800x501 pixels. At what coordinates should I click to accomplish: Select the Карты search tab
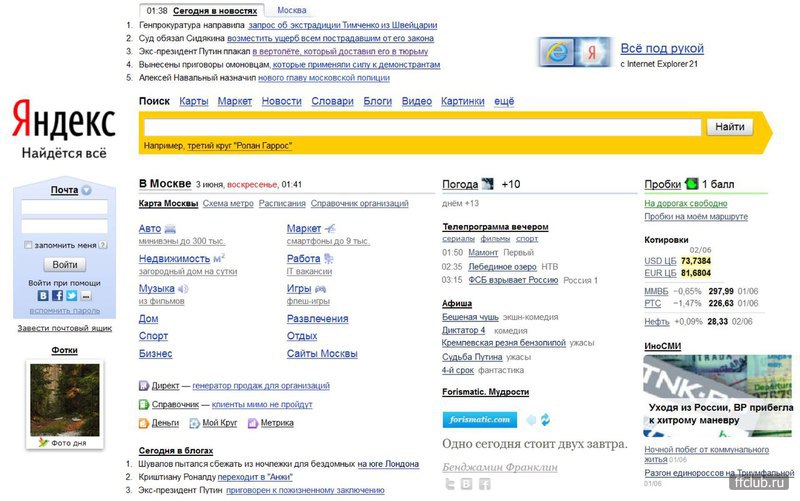pos(194,101)
